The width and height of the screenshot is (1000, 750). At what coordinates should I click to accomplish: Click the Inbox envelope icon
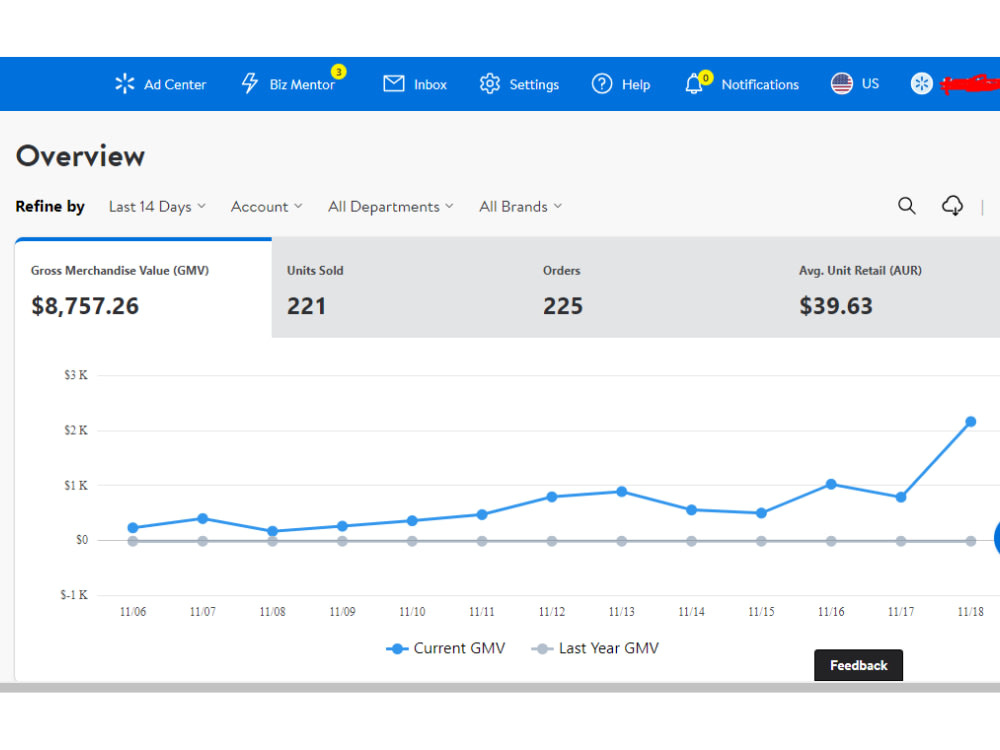coord(393,84)
